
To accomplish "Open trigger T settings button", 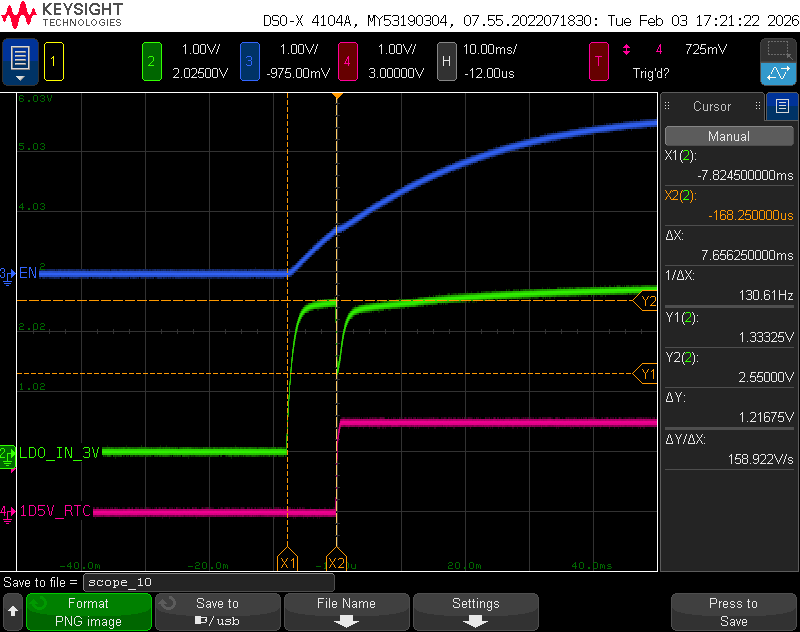I will (599, 62).
